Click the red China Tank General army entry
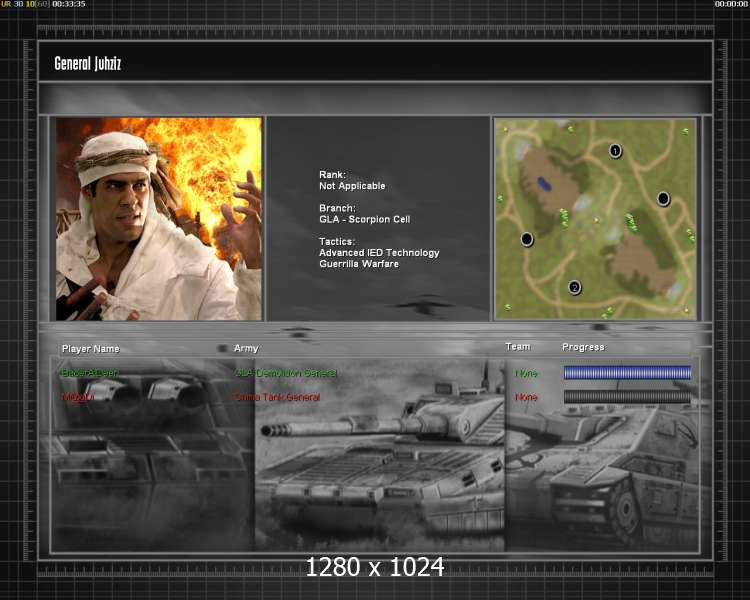The width and height of the screenshot is (750, 600). 277,397
